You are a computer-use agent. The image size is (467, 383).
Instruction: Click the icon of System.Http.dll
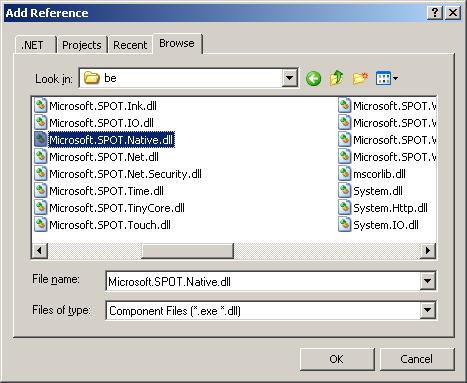pos(345,208)
